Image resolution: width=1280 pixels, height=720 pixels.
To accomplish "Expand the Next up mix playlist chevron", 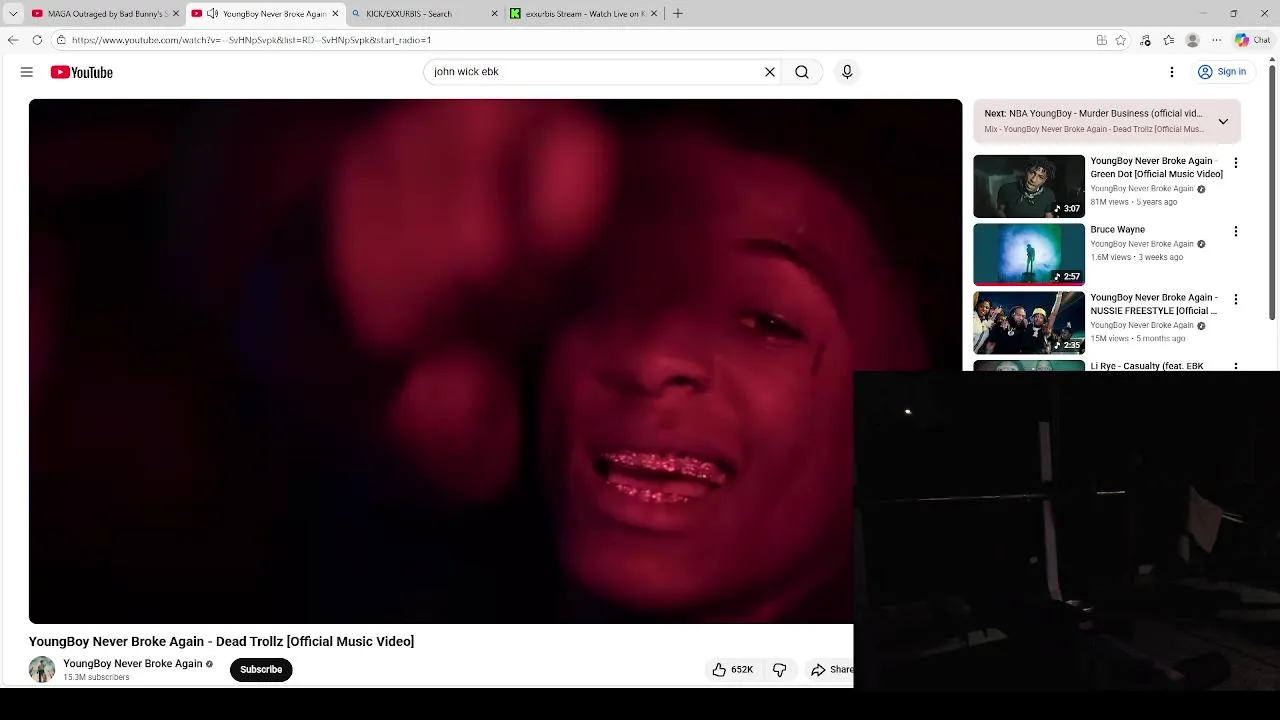I will [1223, 121].
